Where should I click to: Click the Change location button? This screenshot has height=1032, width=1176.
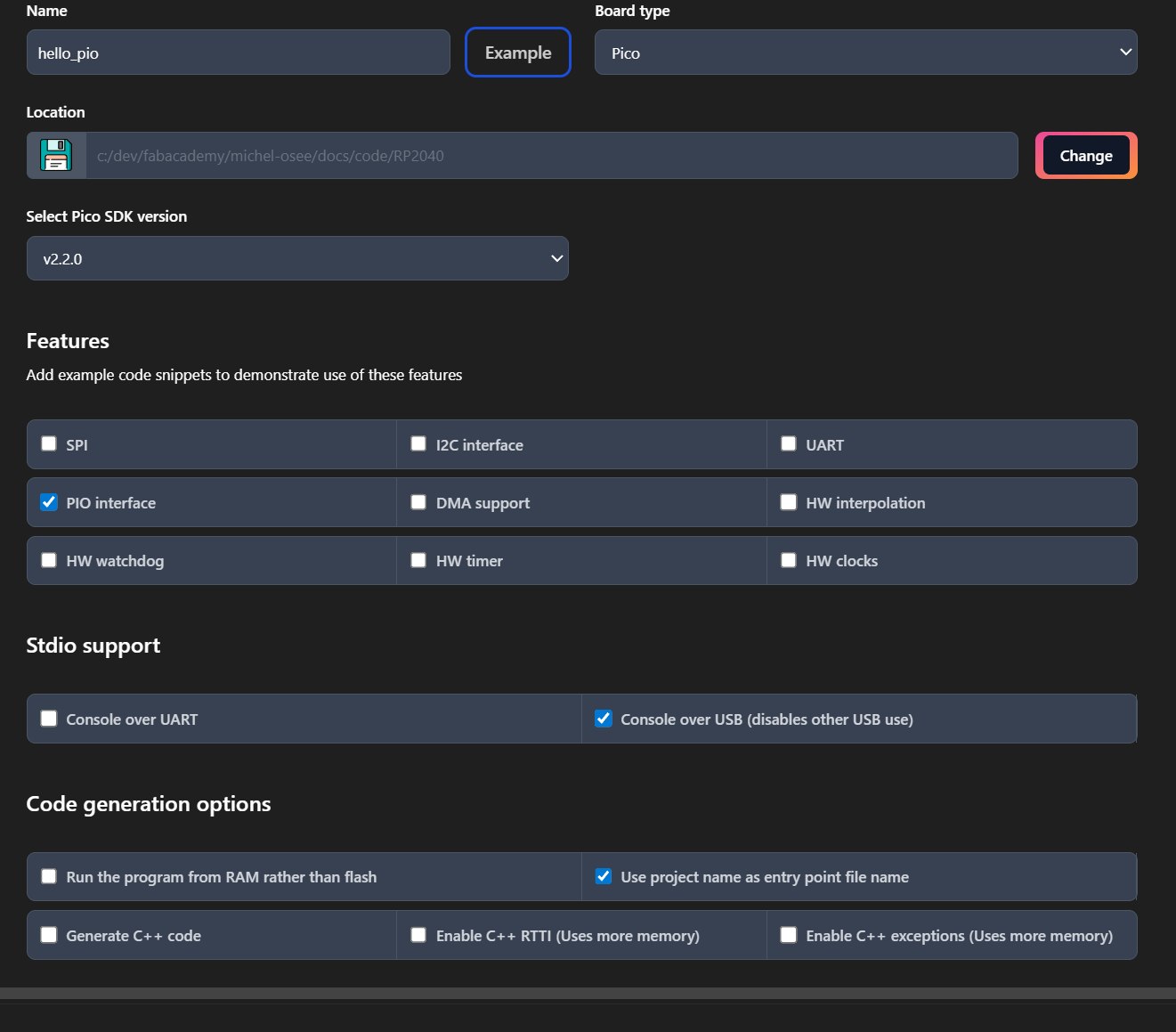tap(1086, 156)
